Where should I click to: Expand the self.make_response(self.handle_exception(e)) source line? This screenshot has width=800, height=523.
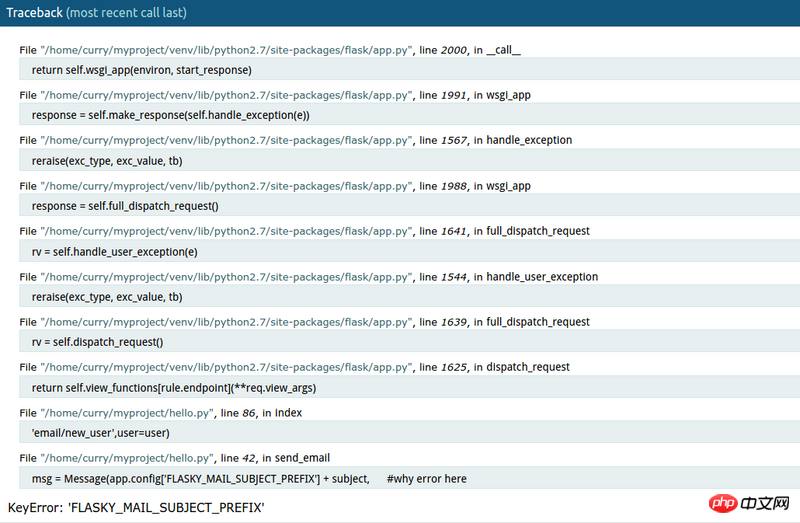click(x=409, y=115)
